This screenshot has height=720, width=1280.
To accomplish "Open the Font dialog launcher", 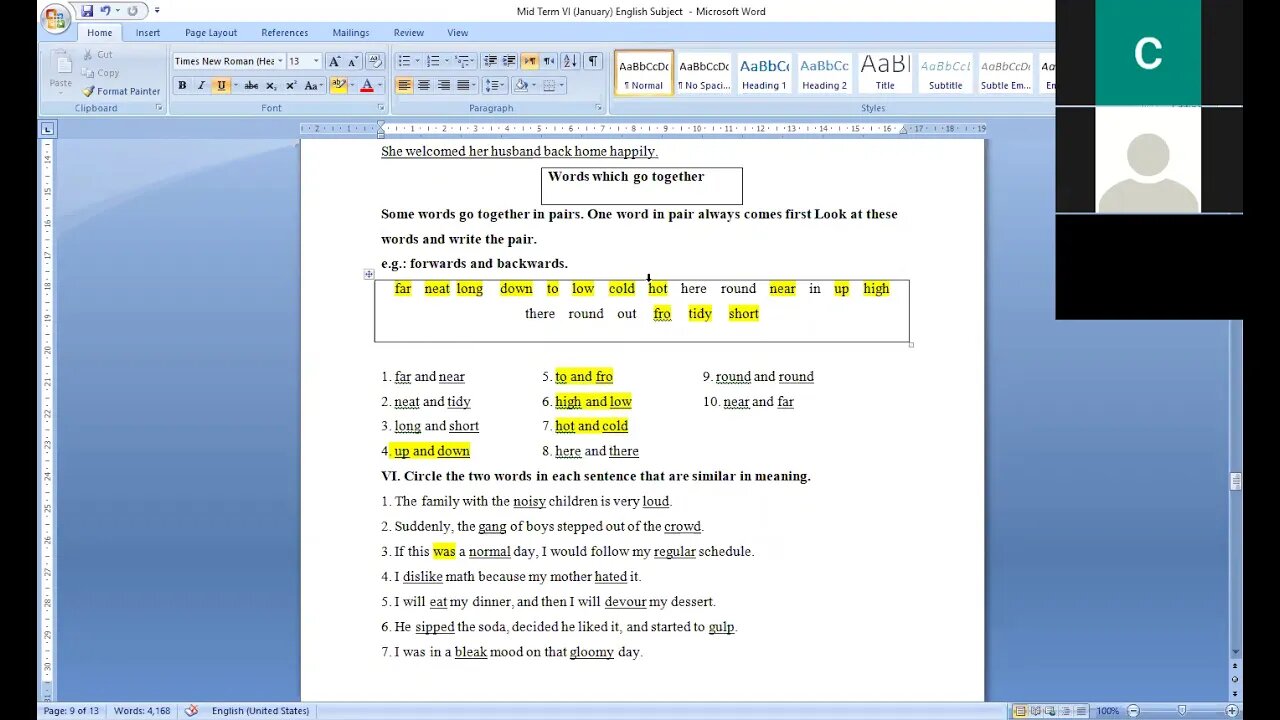I will [x=381, y=108].
